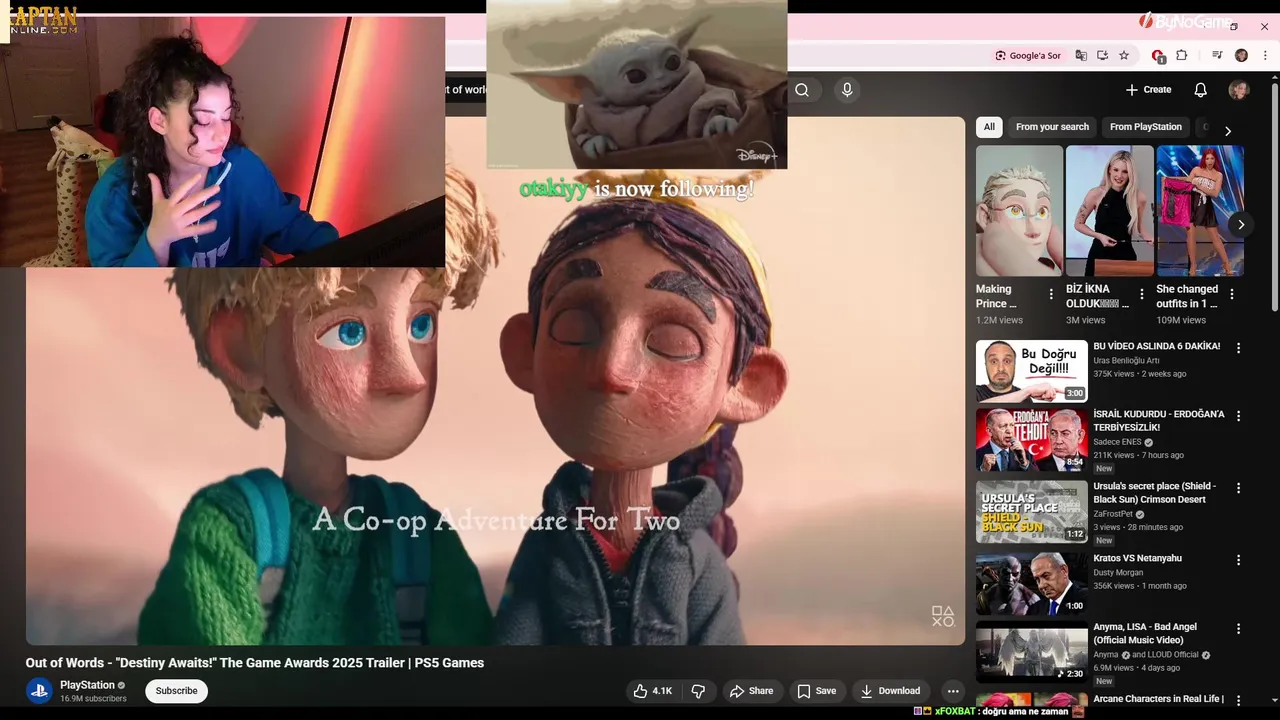1280x720 pixels.
Task: Open options for BİZ İKNA OLDUK short
Action: pos(1142,294)
